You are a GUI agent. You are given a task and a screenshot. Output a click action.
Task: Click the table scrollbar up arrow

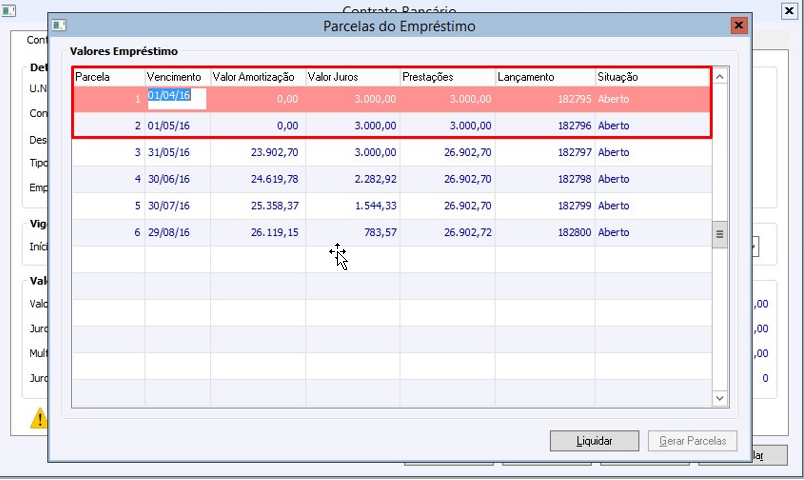tap(719, 76)
